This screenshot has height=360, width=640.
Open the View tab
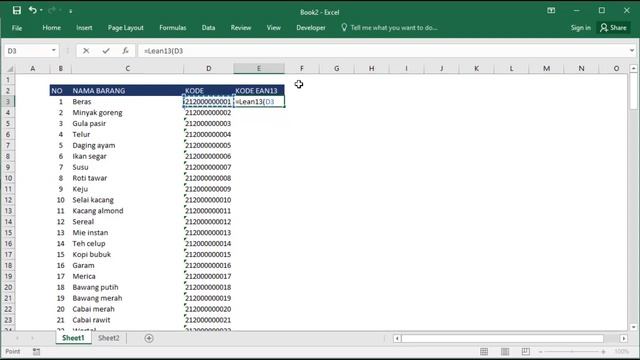coord(273,28)
